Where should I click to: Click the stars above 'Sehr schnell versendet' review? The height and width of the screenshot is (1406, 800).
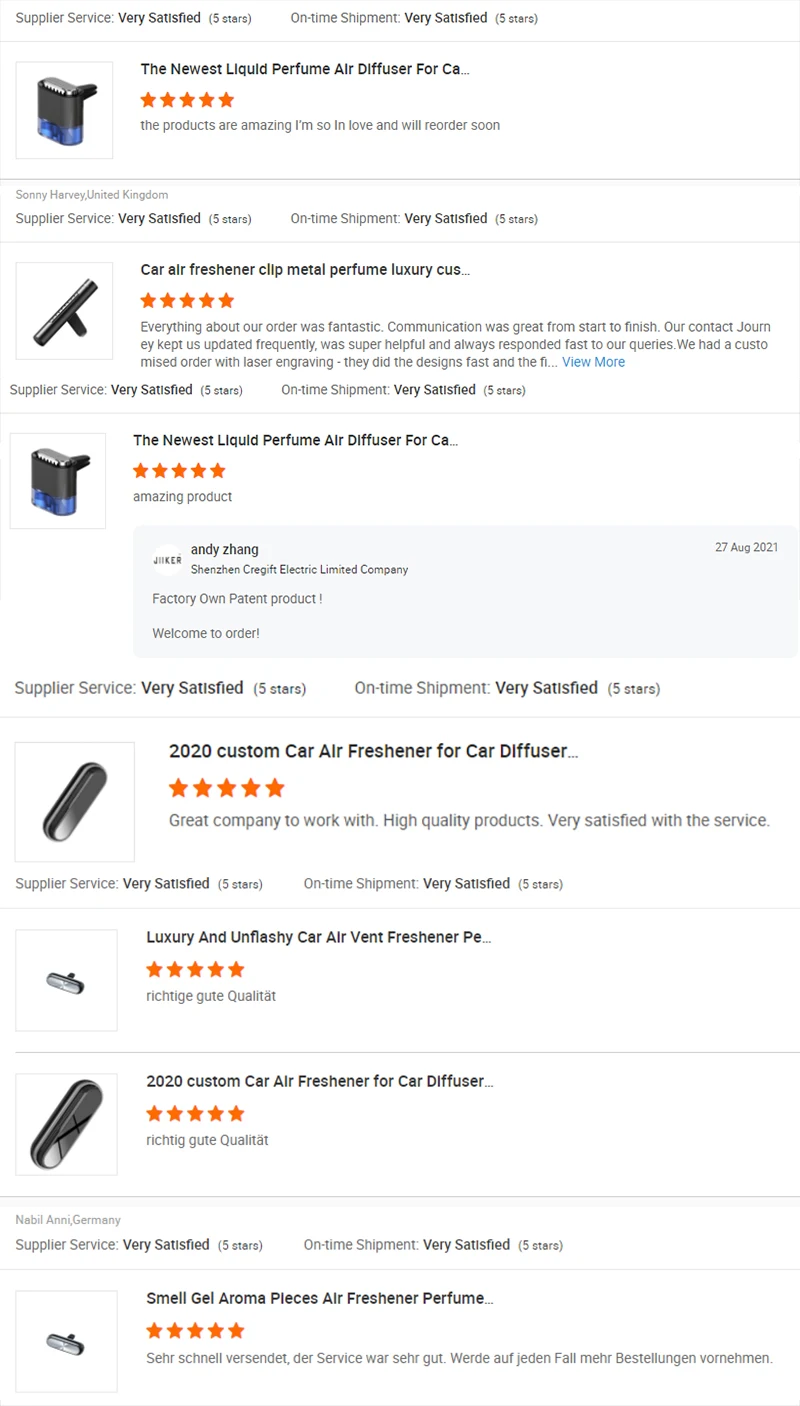tap(195, 1330)
